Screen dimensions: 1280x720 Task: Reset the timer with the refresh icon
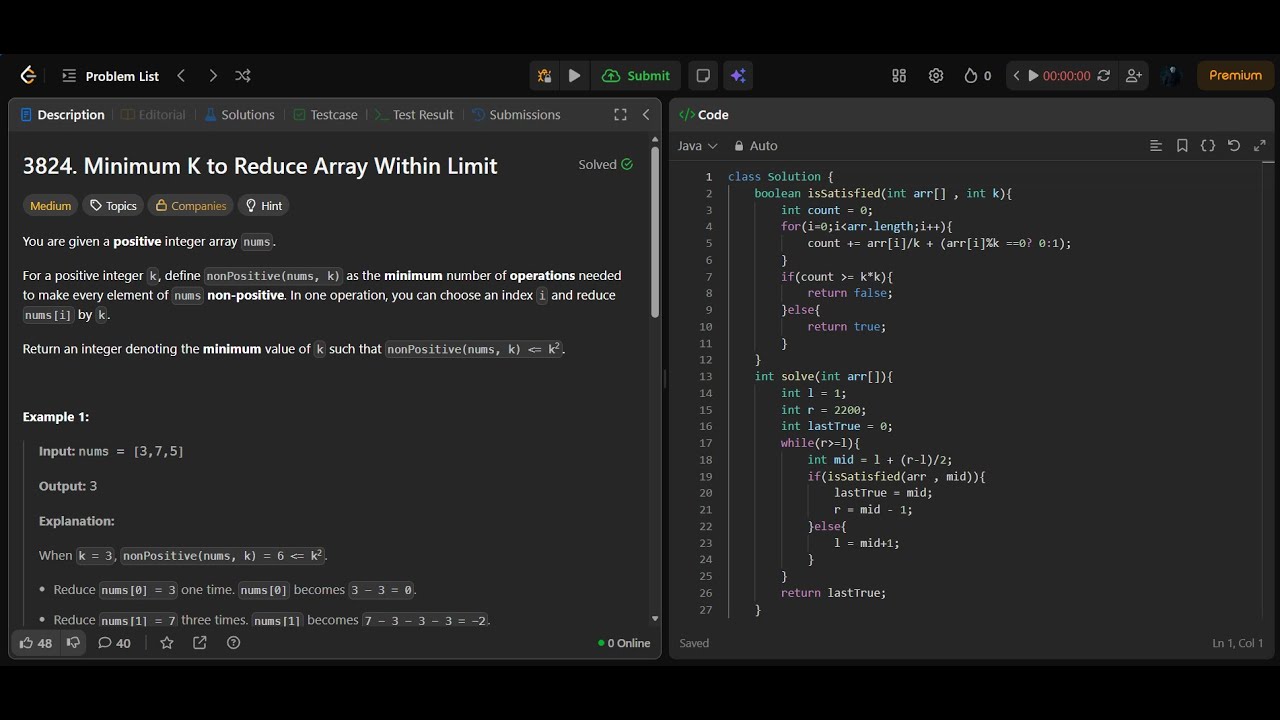[x=1104, y=75]
